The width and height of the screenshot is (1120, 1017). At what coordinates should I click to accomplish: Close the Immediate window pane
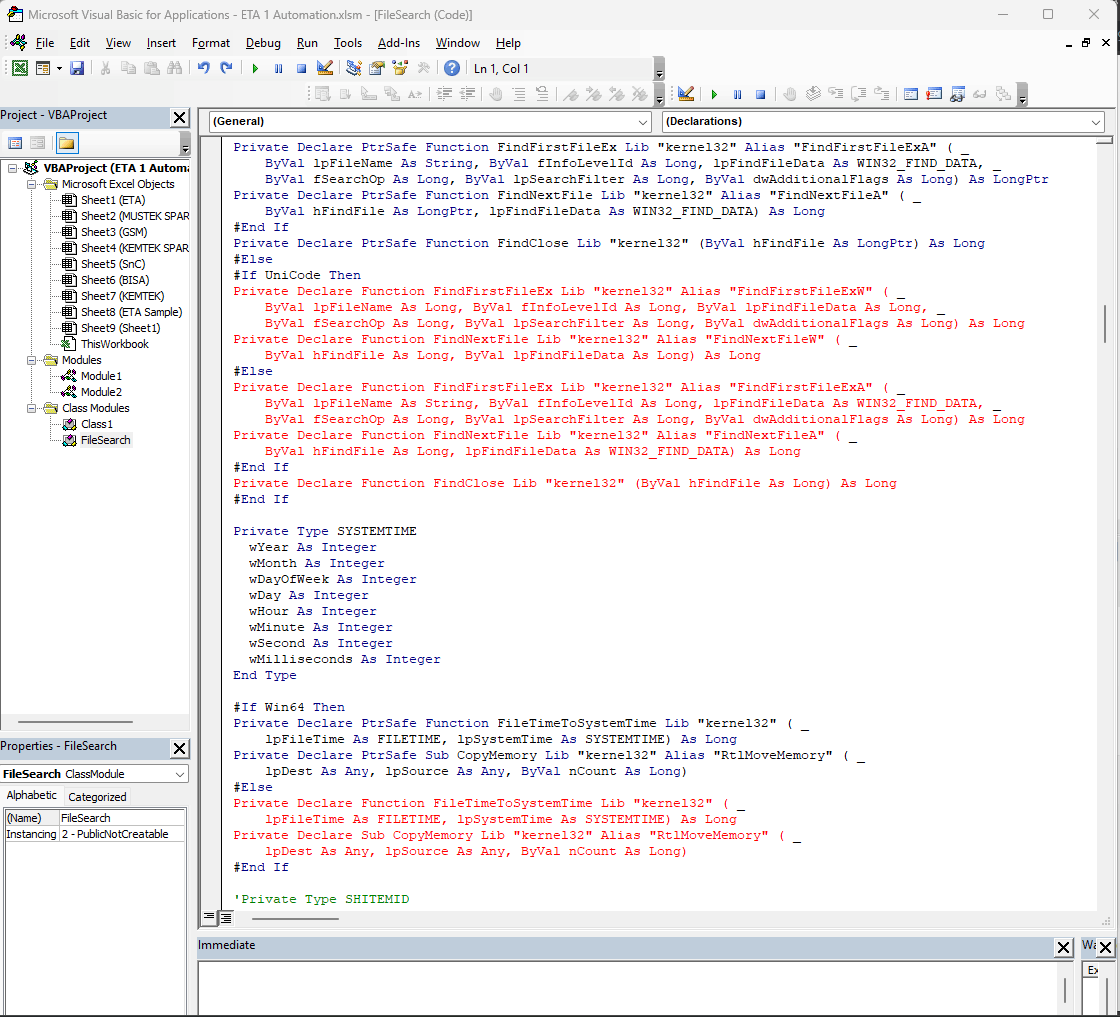pos(1063,947)
